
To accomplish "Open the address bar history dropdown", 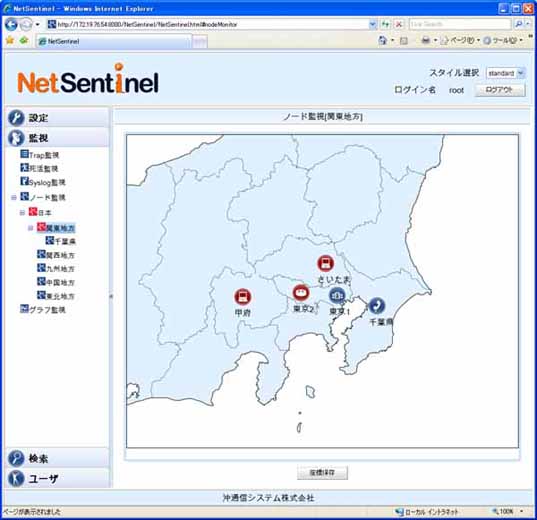I will (373, 24).
